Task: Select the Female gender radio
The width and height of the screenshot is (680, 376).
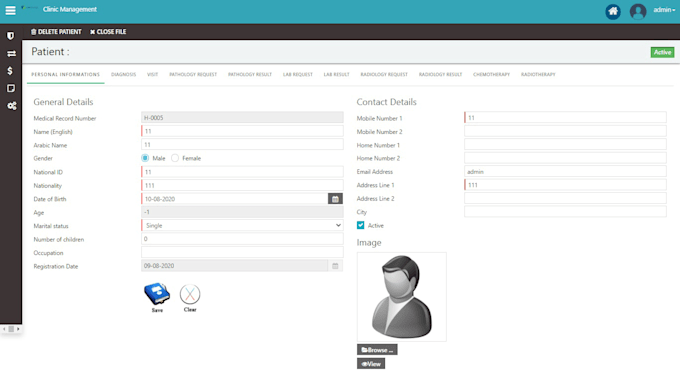Action: pos(175,158)
